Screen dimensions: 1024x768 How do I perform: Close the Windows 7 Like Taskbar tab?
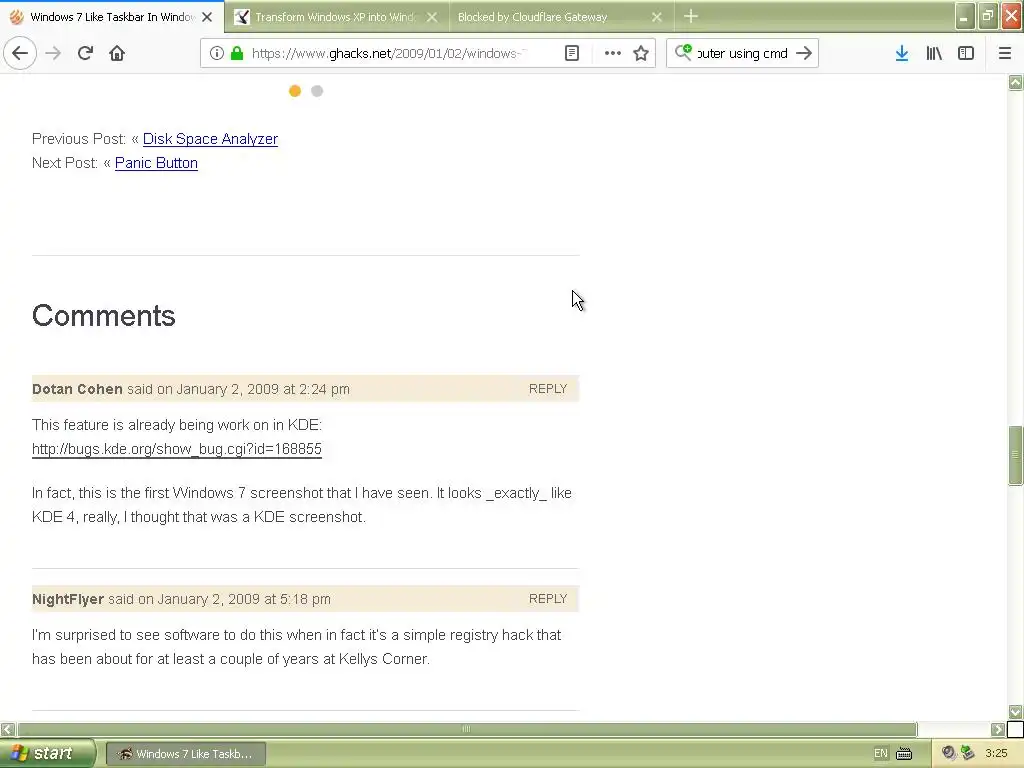pyautogui.click(x=207, y=17)
